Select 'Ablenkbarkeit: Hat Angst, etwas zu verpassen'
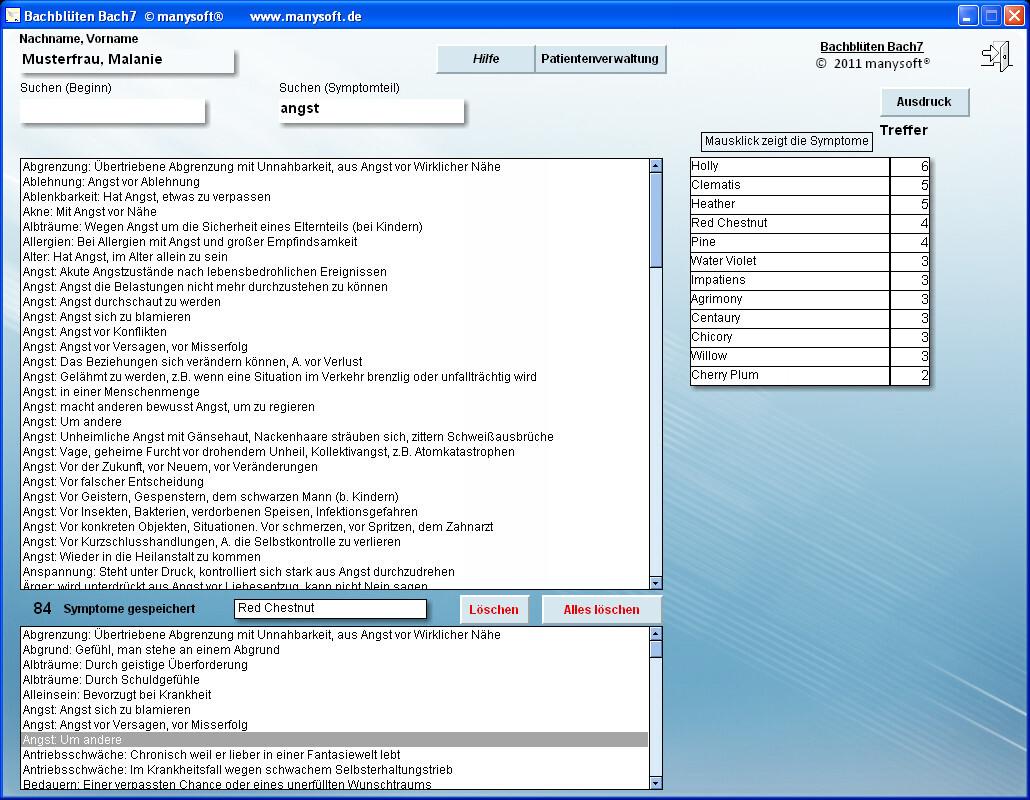 (335, 197)
